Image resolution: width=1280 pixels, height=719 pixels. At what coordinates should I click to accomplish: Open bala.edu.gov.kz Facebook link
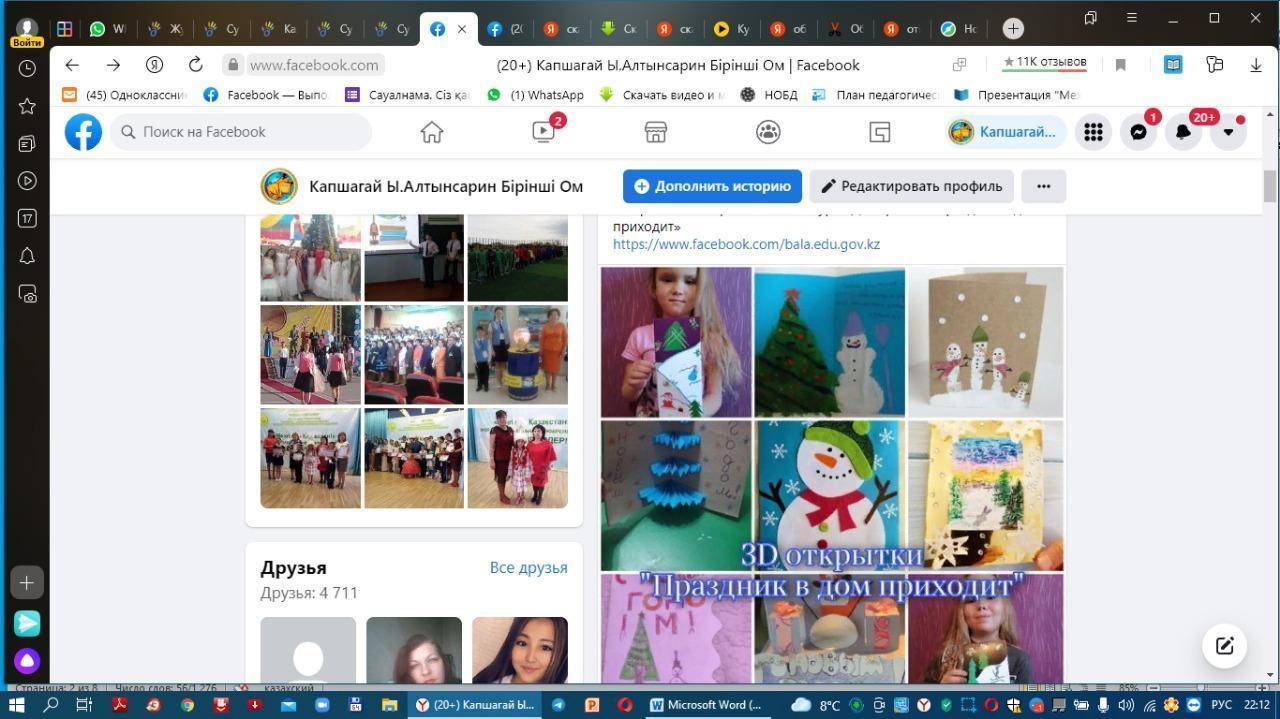746,244
